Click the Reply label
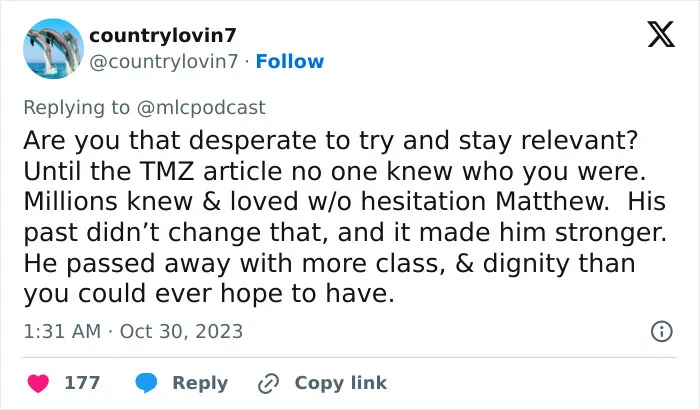The image size is (700, 410). point(200,383)
